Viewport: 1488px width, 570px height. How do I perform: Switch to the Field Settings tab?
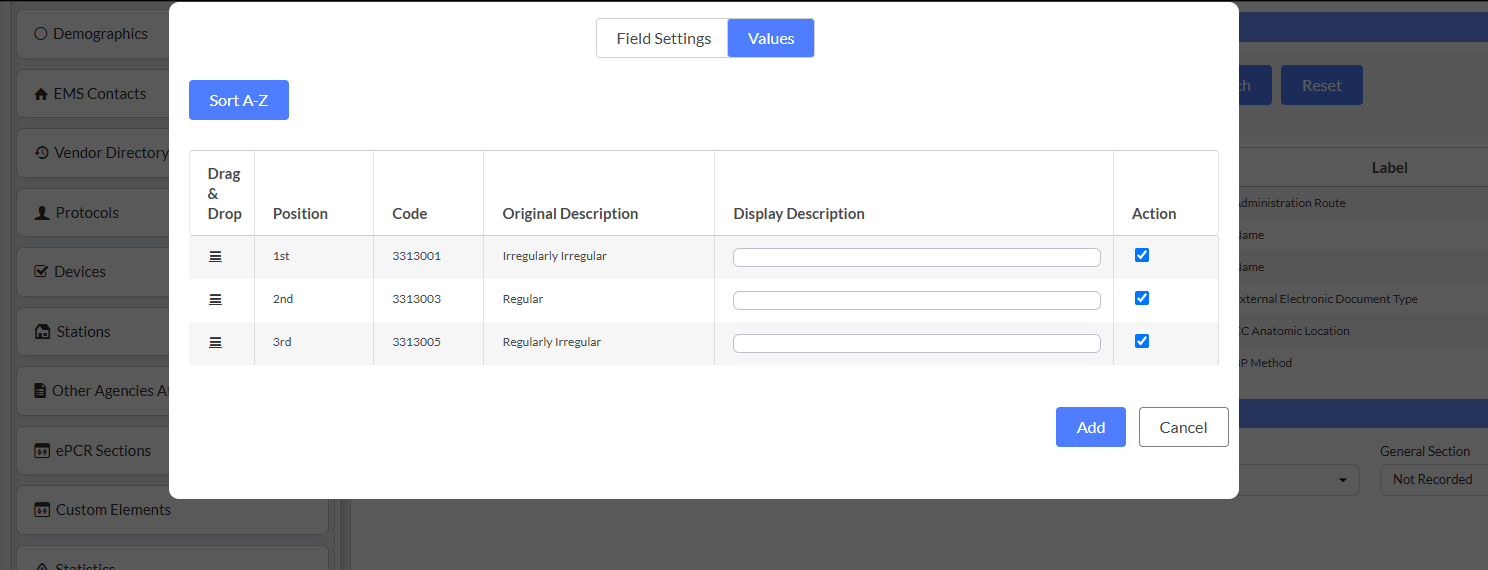663,38
